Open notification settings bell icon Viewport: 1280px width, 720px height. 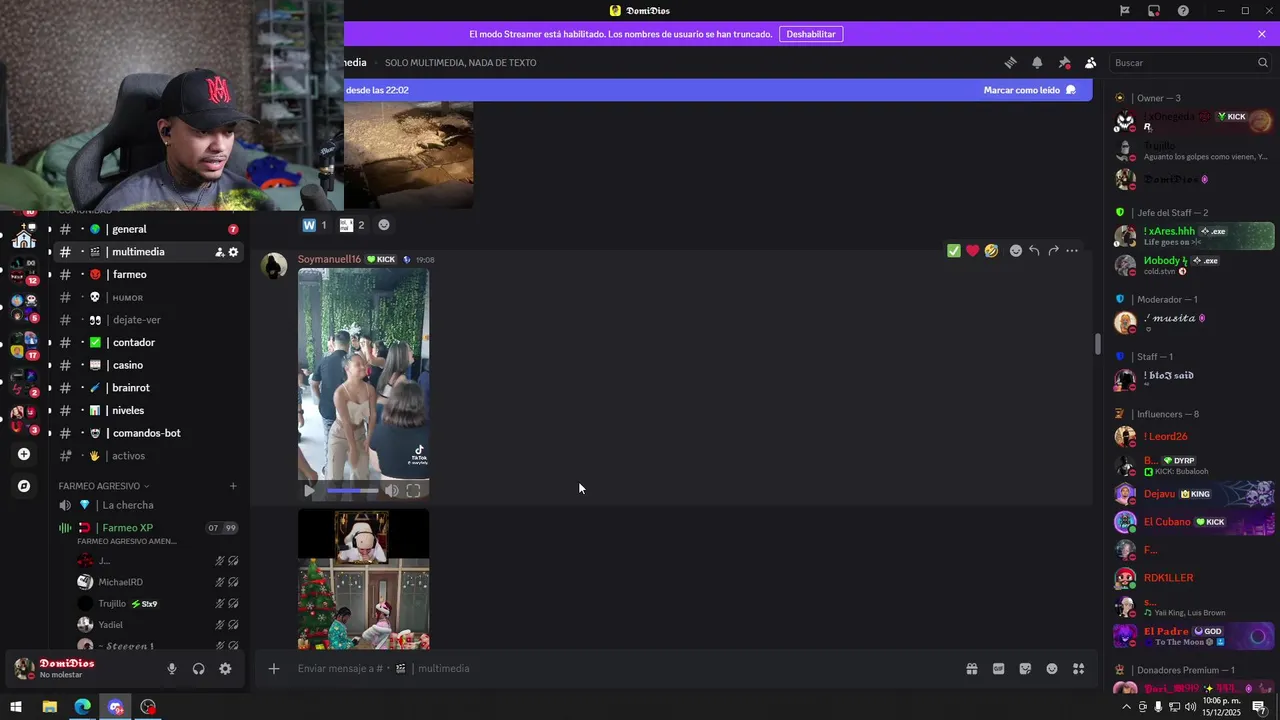(x=1037, y=62)
